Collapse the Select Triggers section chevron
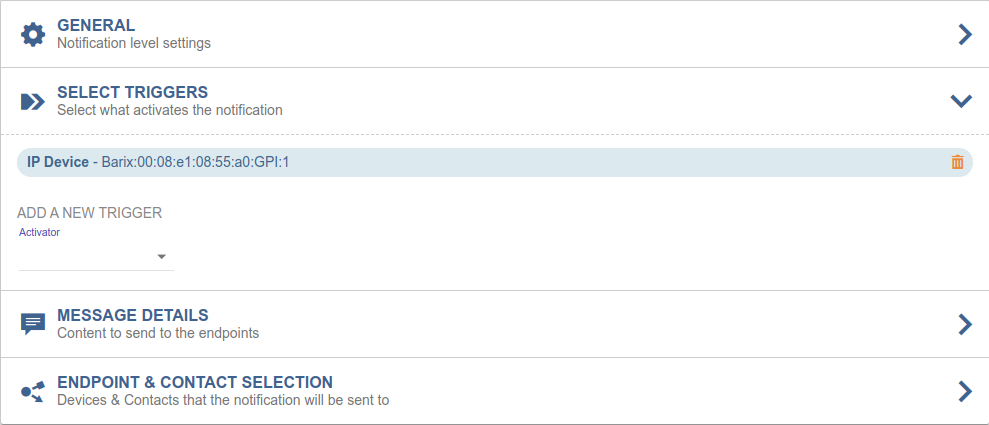Image resolution: width=989 pixels, height=425 pixels. pyautogui.click(x=961, y=100)
